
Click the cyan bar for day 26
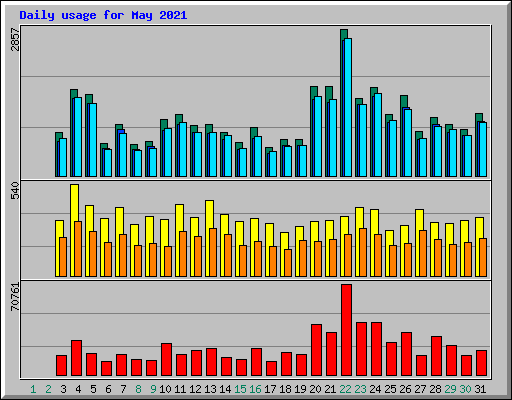pyautogui.click(x=408, y=143)
